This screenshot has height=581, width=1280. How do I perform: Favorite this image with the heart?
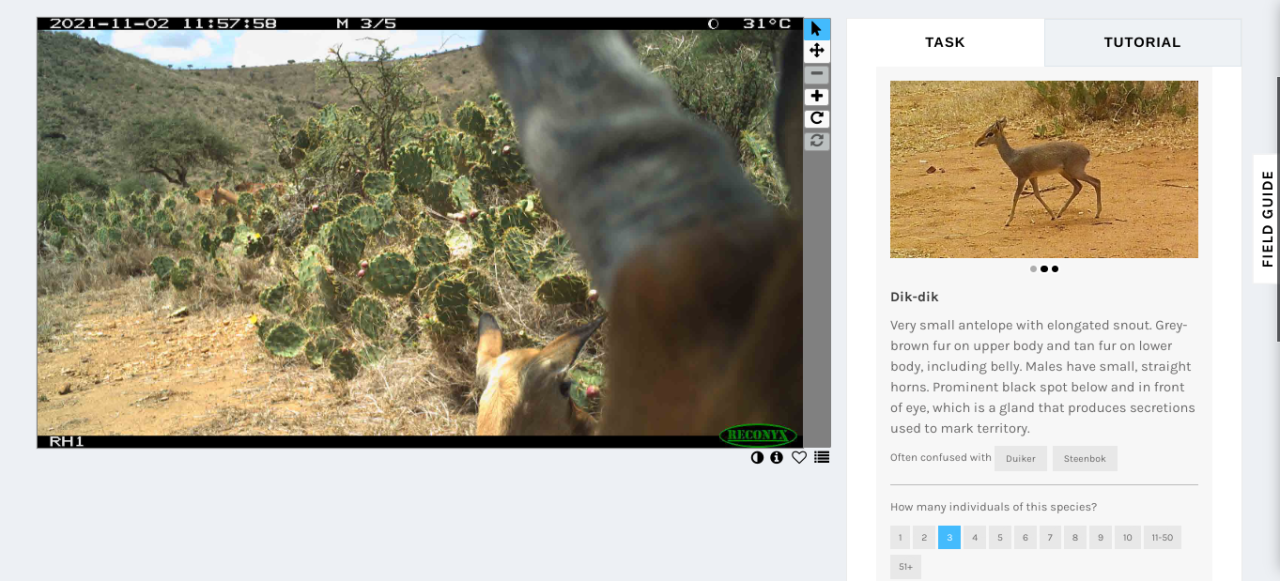799,457
